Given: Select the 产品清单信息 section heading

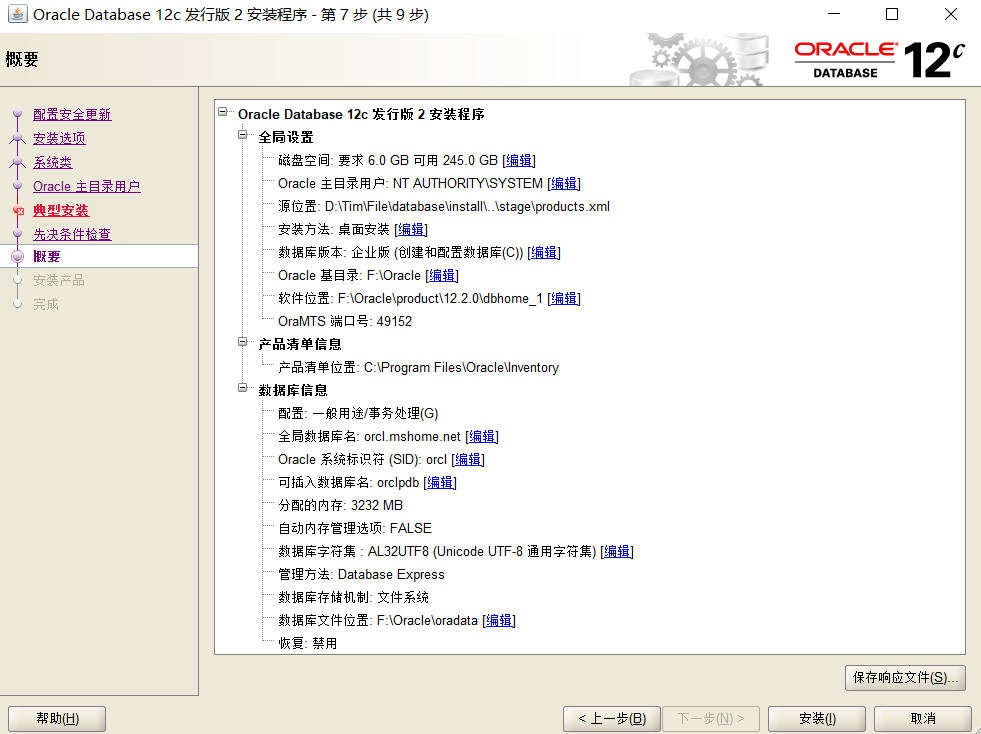Looking at the screenshot, I should click(300, 344).
